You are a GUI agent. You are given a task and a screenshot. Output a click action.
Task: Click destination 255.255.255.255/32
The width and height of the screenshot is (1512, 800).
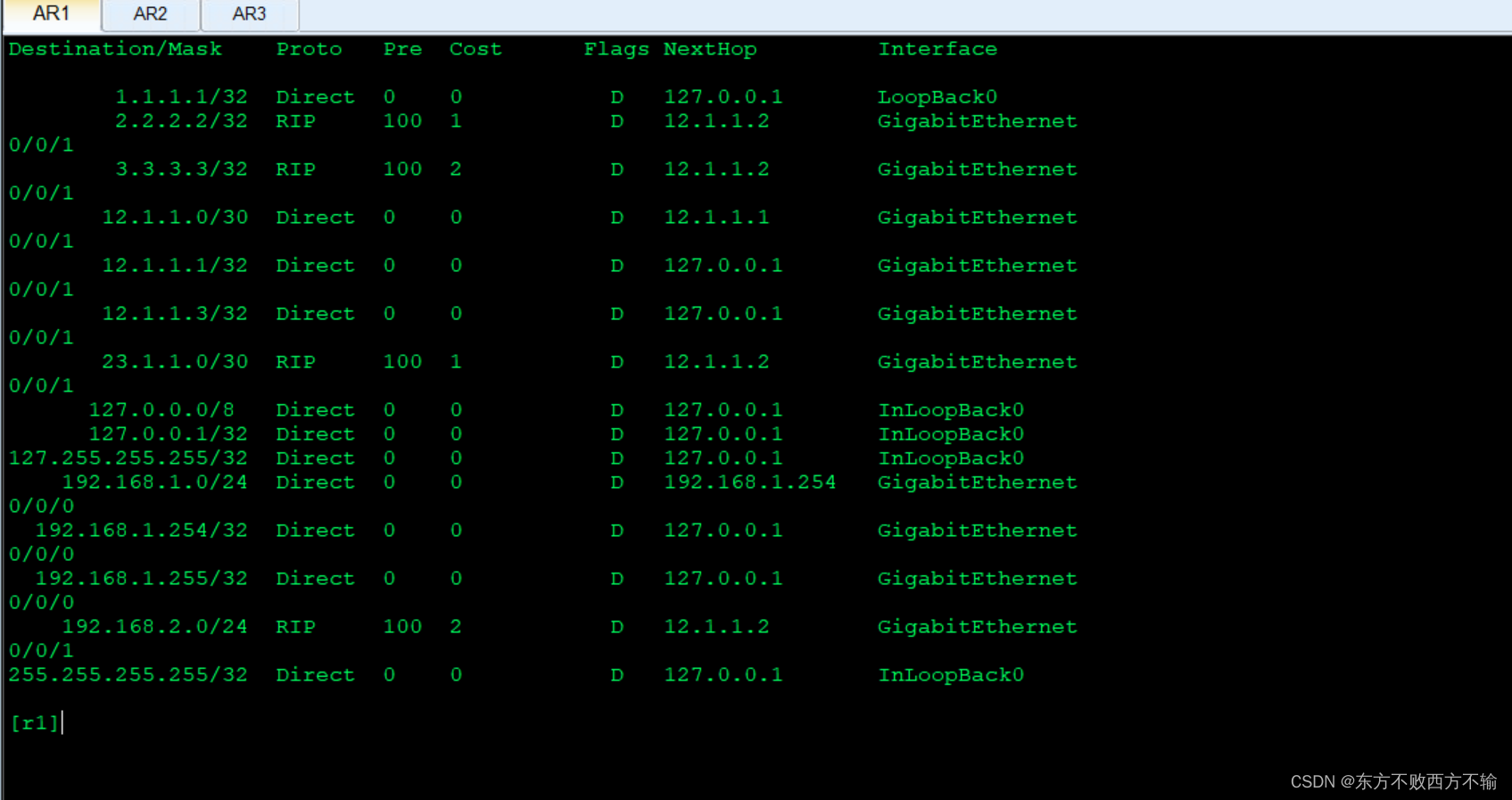click(128, 674)
